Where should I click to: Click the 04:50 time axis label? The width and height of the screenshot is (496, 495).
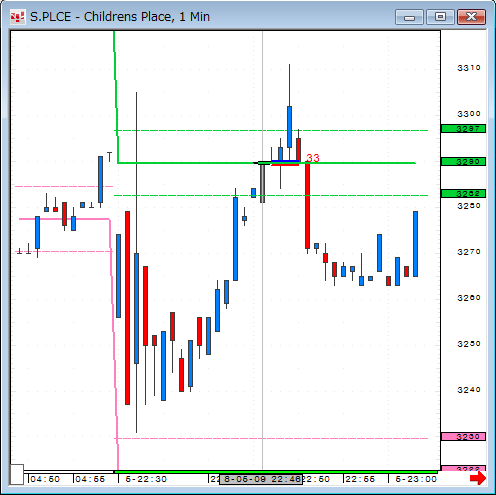click(45, 479)
